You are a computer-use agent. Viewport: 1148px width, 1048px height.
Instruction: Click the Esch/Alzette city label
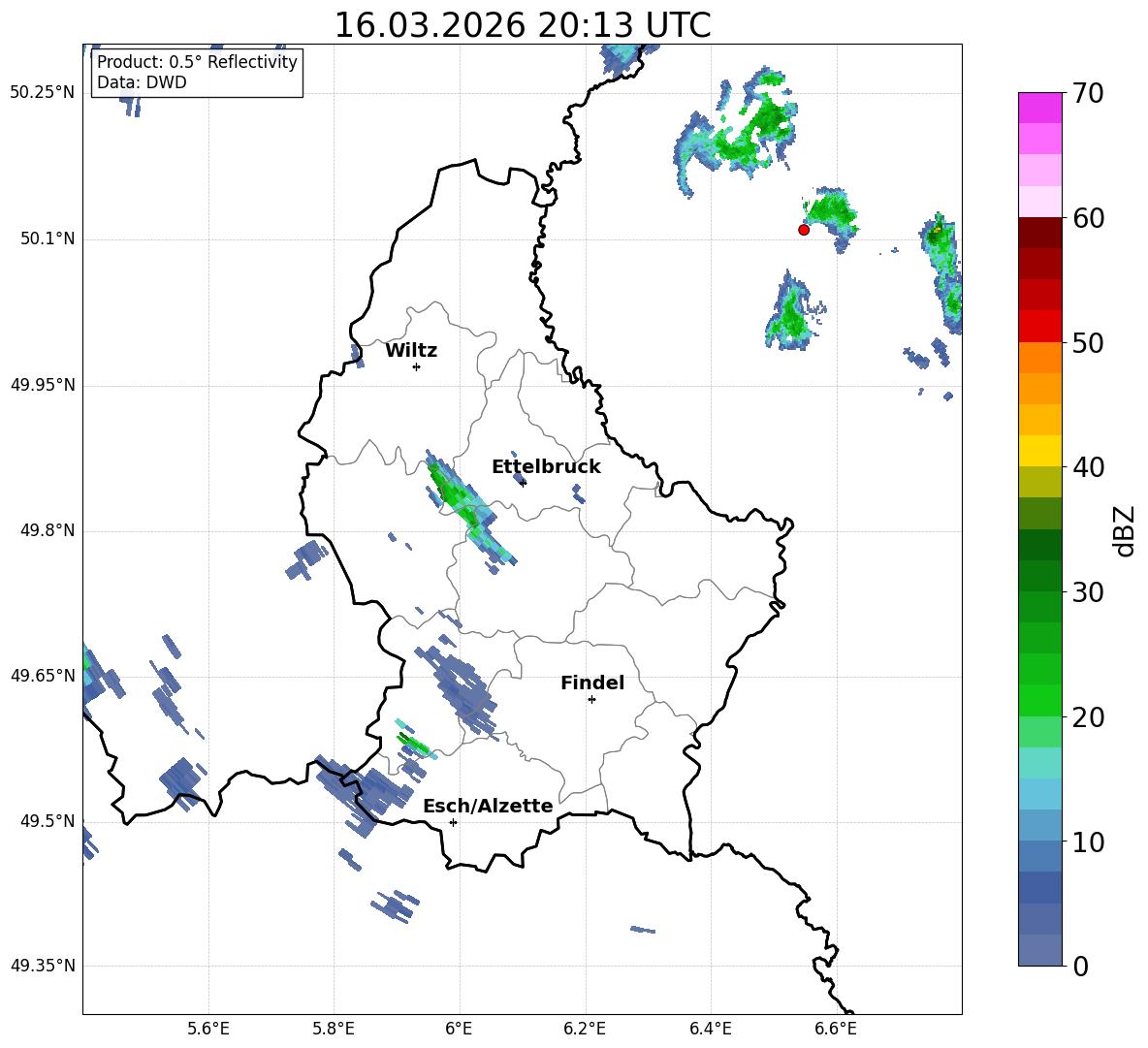(488, 806)
